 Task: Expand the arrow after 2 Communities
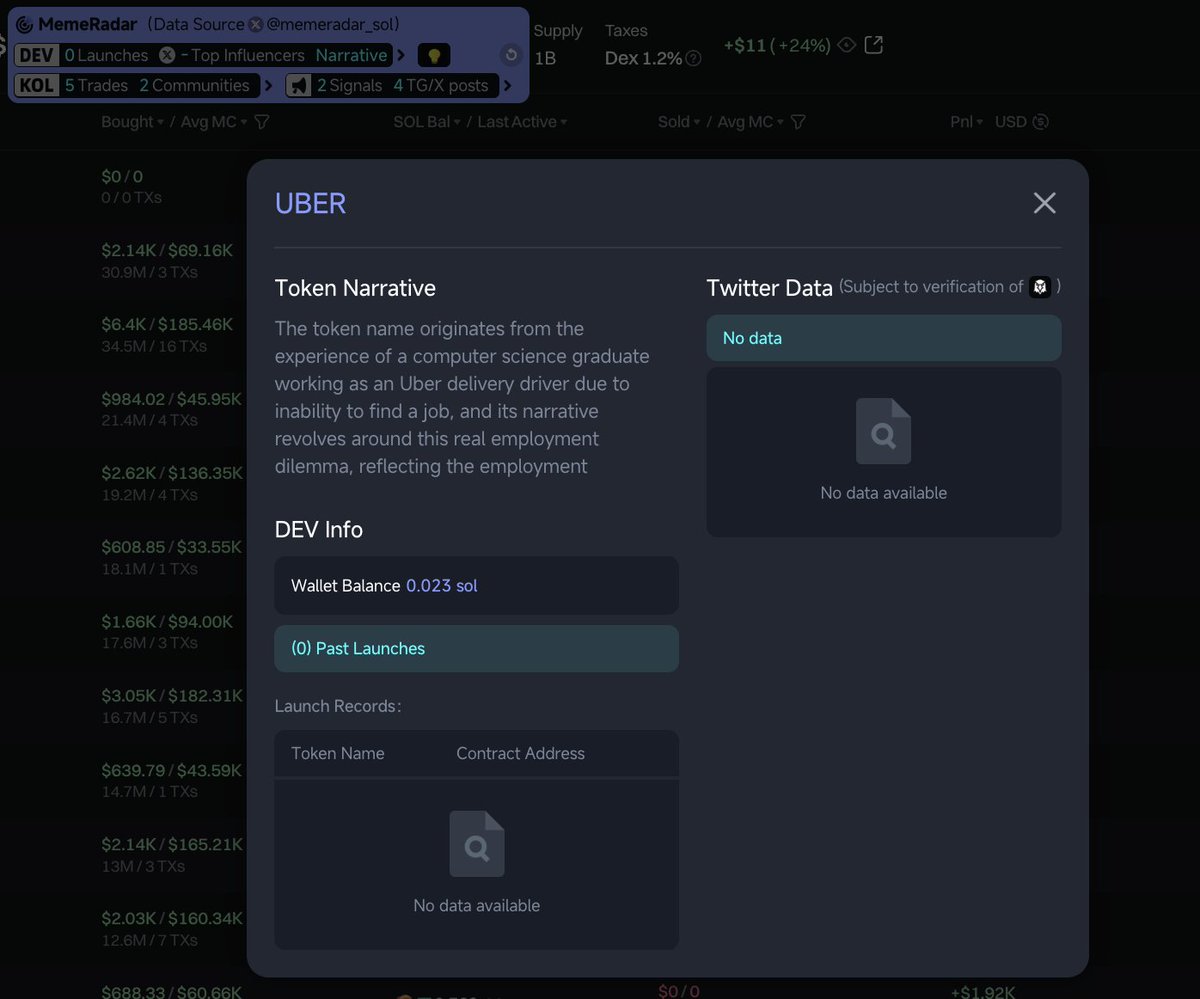point(268,86)
